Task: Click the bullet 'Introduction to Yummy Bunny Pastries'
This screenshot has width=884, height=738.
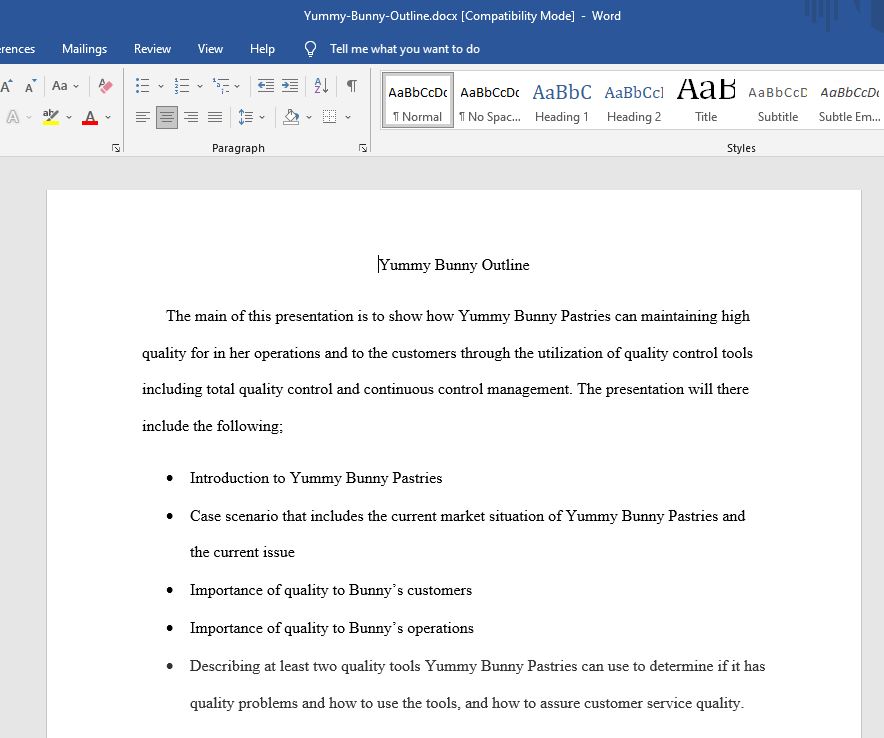Action: 316,478
